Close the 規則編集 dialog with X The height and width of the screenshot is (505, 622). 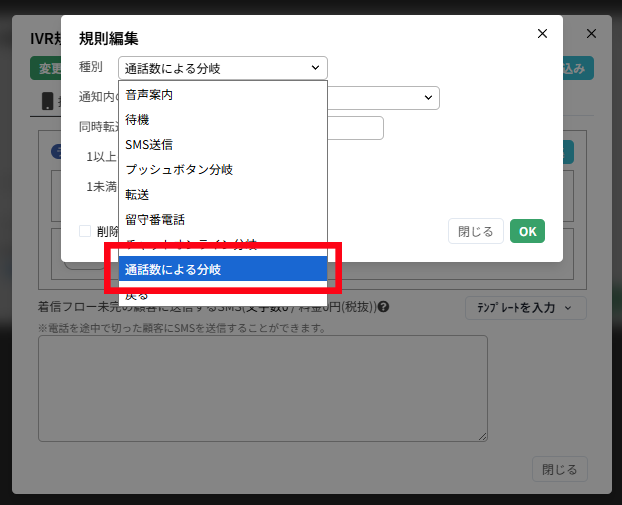542,34
